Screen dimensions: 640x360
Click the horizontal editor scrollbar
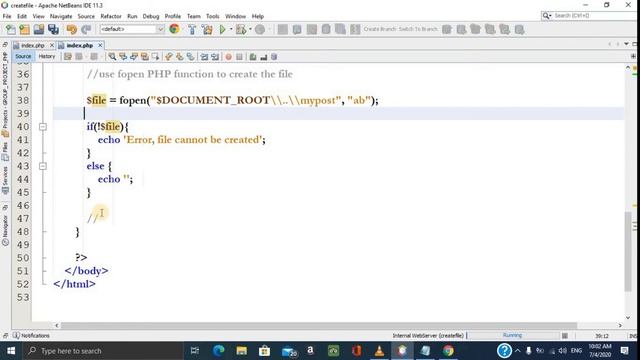(x=318, y=325)
